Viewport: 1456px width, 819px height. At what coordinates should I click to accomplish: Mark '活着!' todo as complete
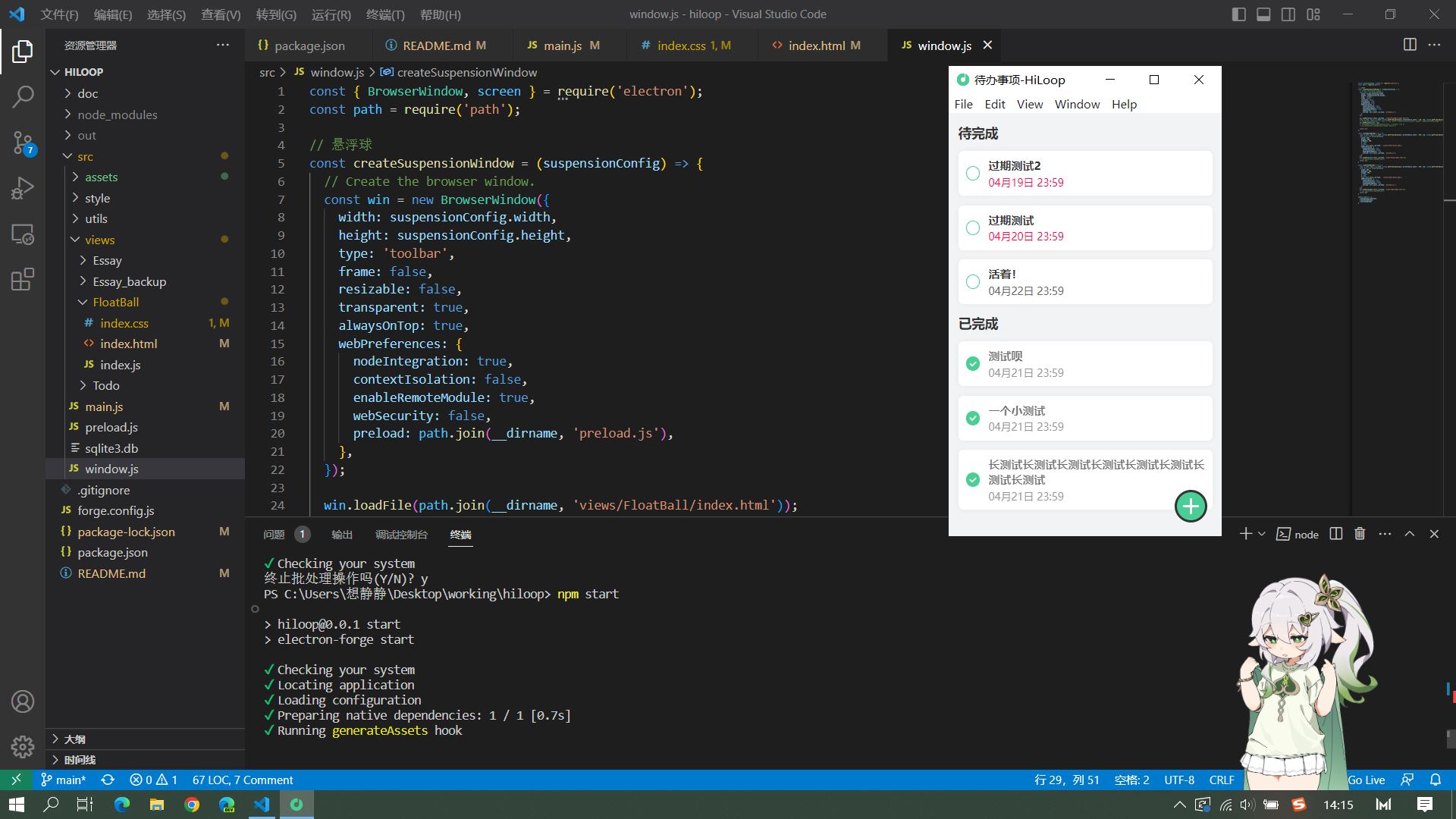coord(973,282)
